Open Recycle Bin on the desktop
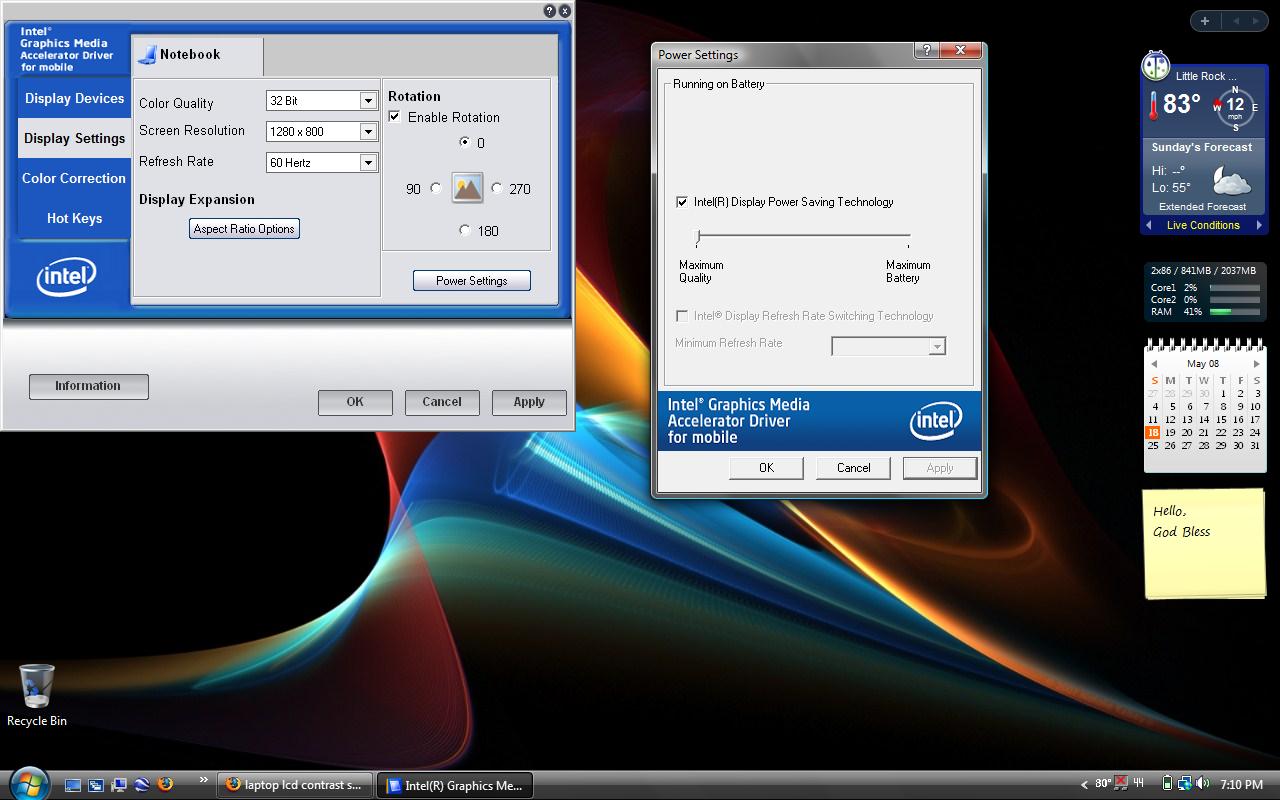The width and height of the screenshot is (1280, 800). [x=37, y=695]
